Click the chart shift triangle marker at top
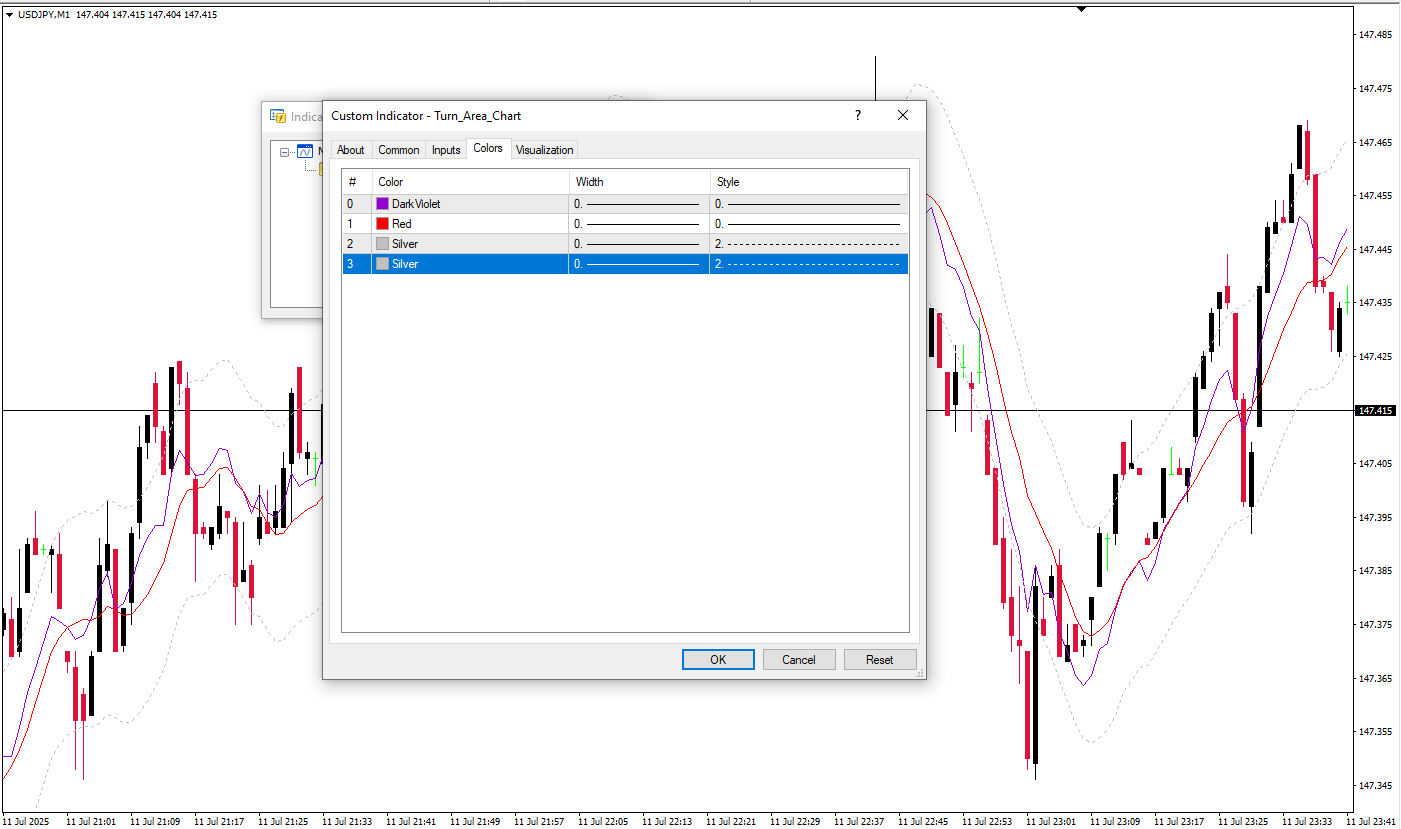1401x829 pixels. tap(1081, 9)
